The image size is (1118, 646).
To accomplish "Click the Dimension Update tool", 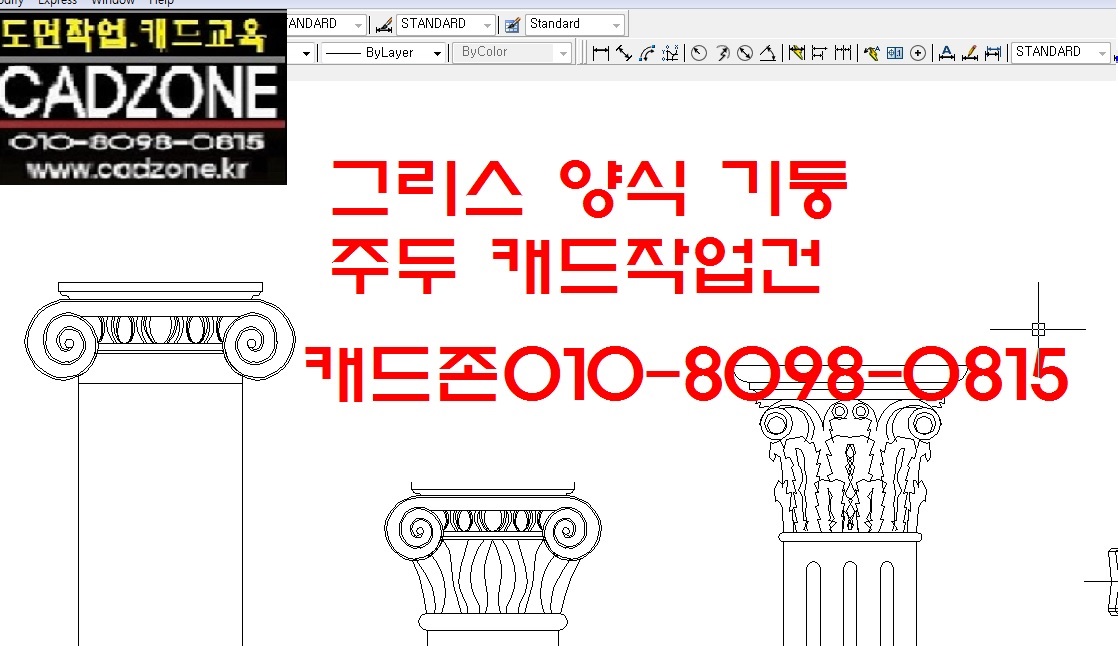I will 993,53.
